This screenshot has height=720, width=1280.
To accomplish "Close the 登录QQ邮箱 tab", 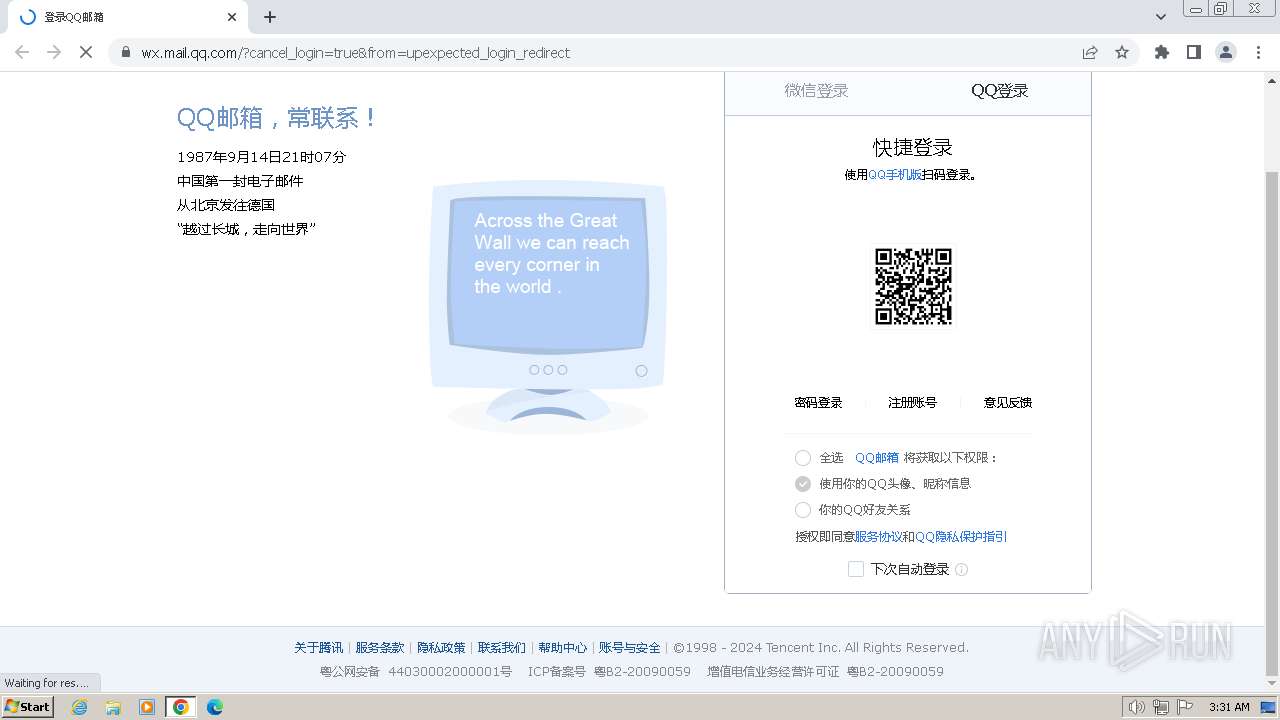I will [232, 17].
